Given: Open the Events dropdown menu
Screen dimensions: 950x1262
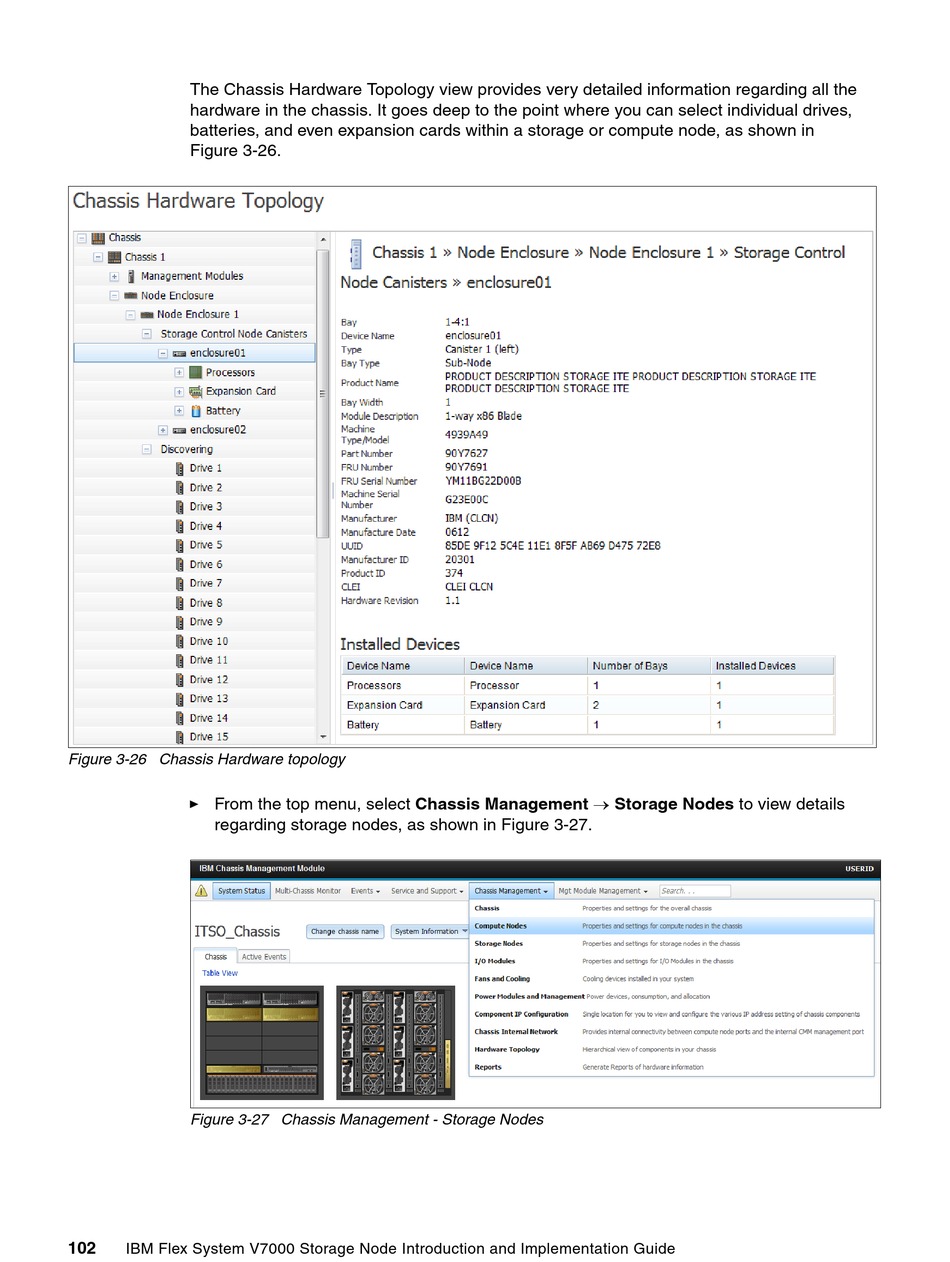Looking at the screenshot, I should [x=365, y=891].
